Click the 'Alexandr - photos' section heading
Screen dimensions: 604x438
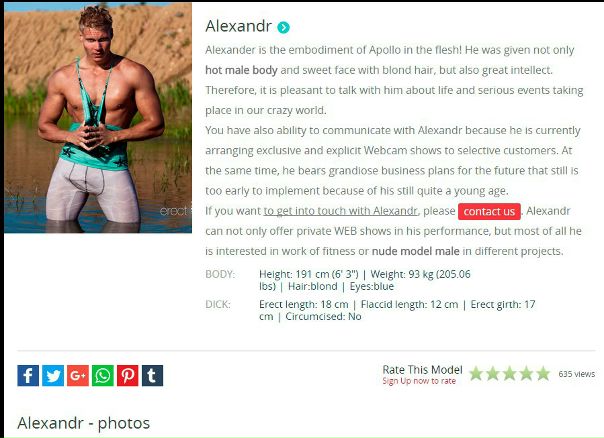click(84, 423)
